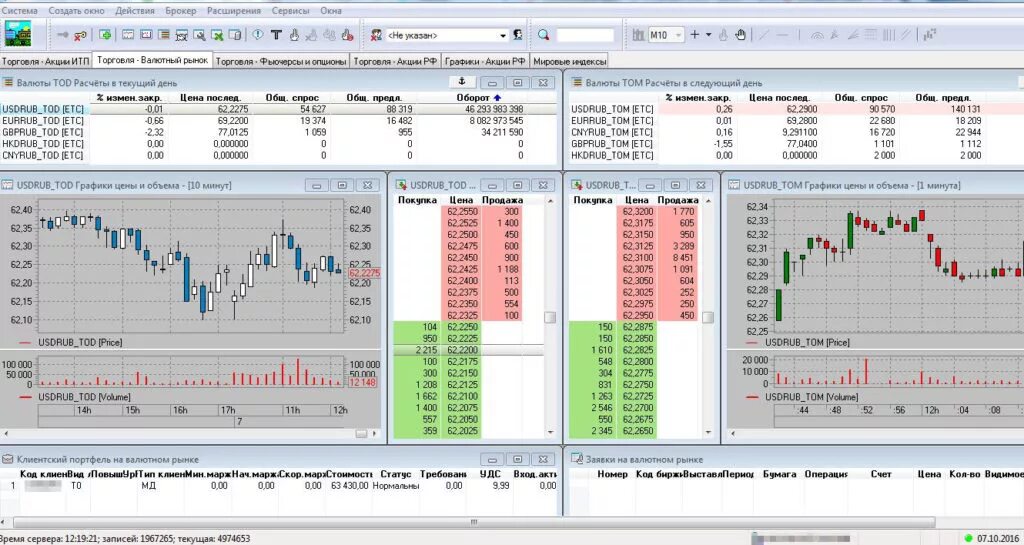This screenshot has height=545, width=1024.
Task: Click the 62,2875 bid price in TOM book
Action: tap(637, 327)
